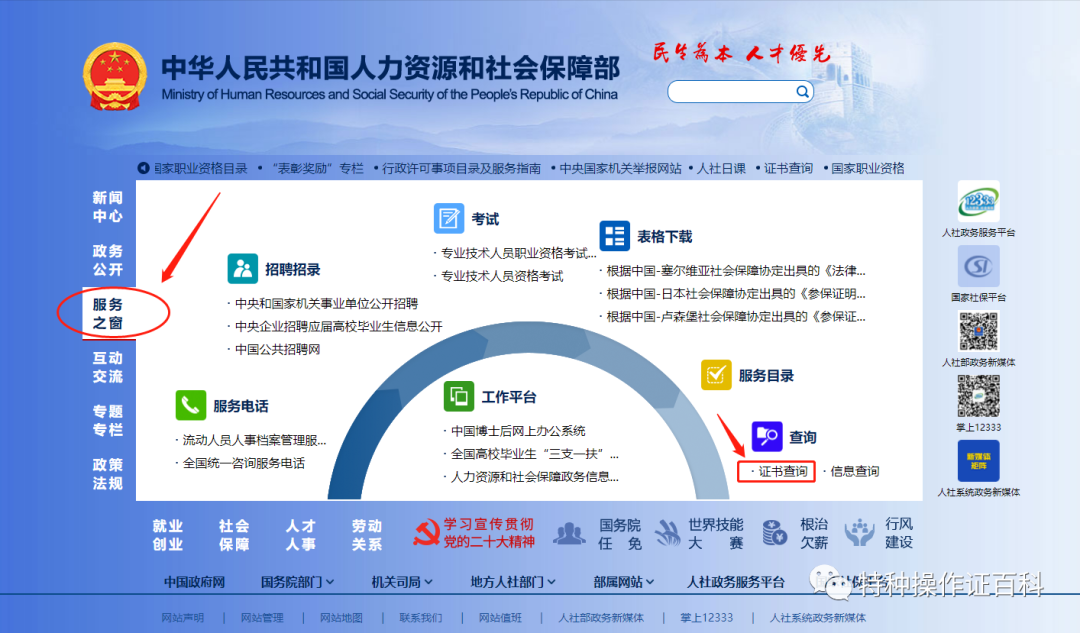Click 人社政务服务平台 bottom bar link

(x=736, y=582)
